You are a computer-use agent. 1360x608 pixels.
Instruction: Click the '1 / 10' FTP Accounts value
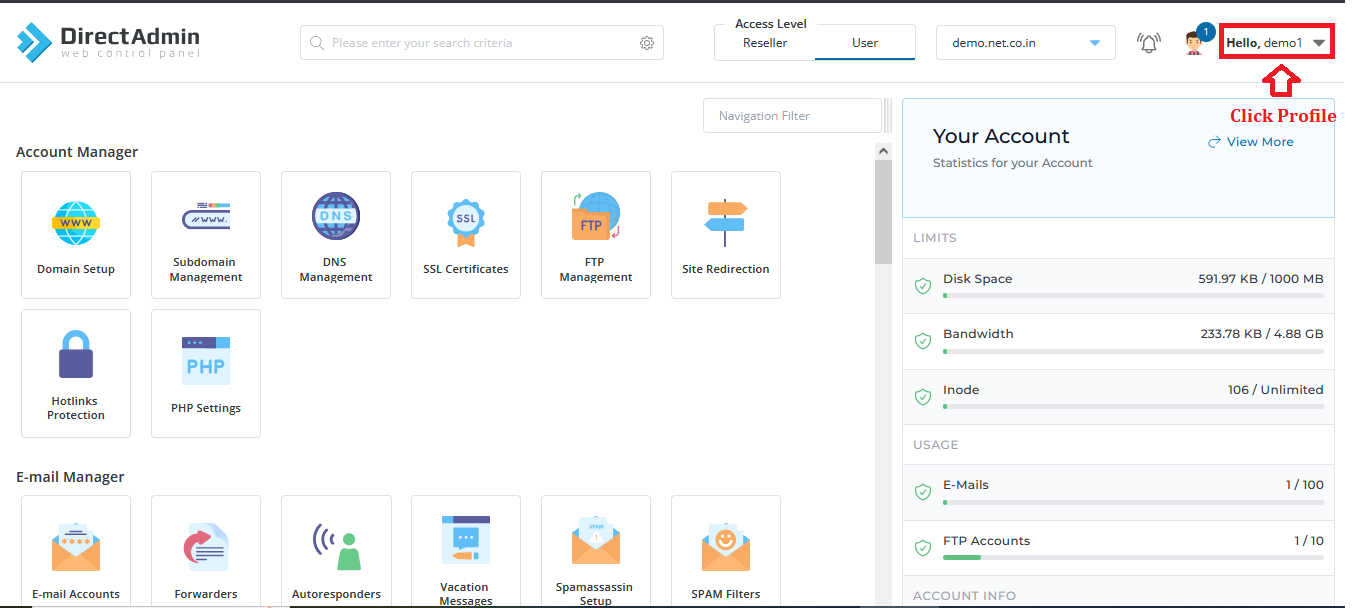(x=1309, y=541)
